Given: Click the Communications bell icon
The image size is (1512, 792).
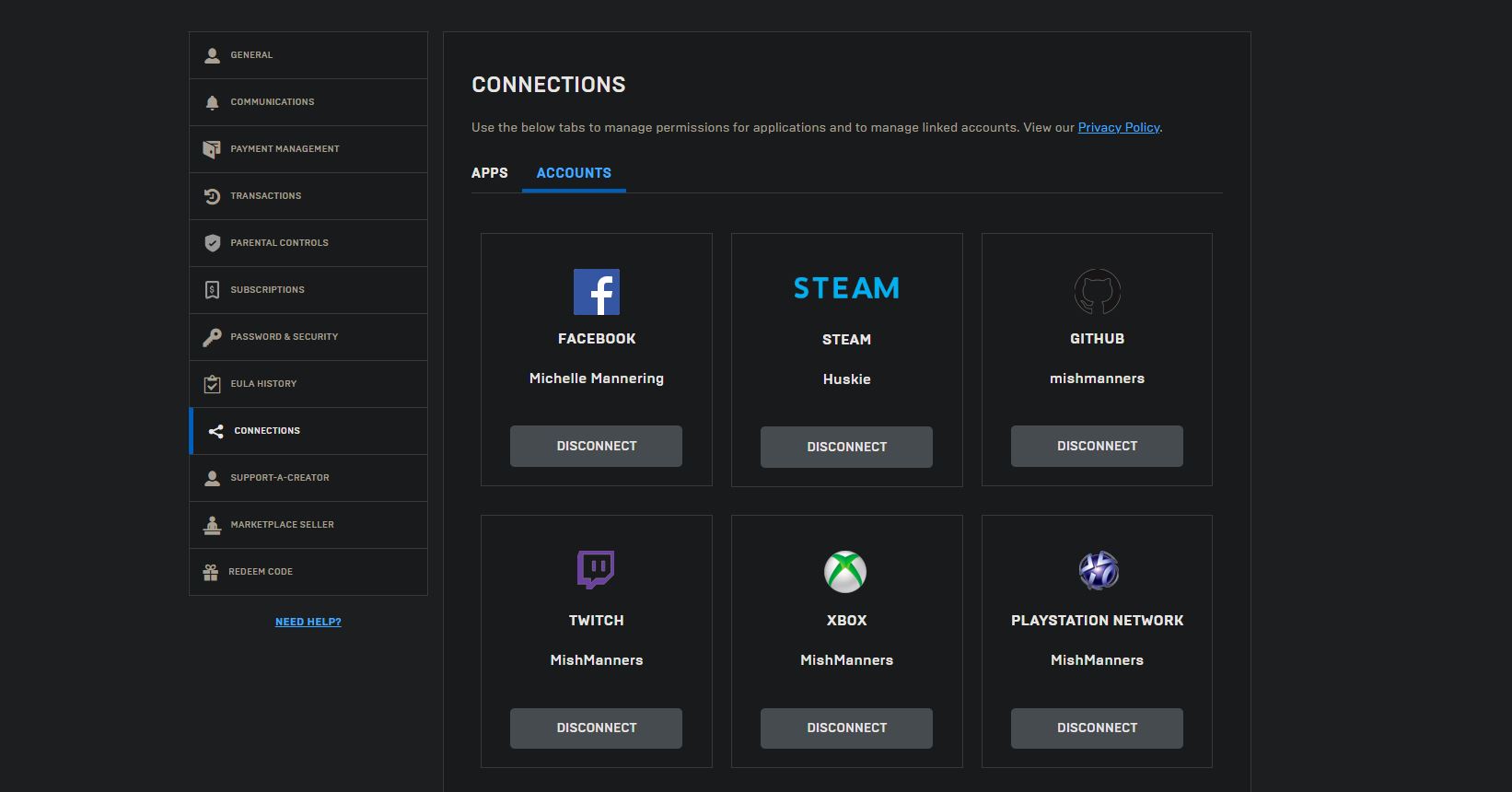Looking at the screenshot, I should [x=212, y=102].
